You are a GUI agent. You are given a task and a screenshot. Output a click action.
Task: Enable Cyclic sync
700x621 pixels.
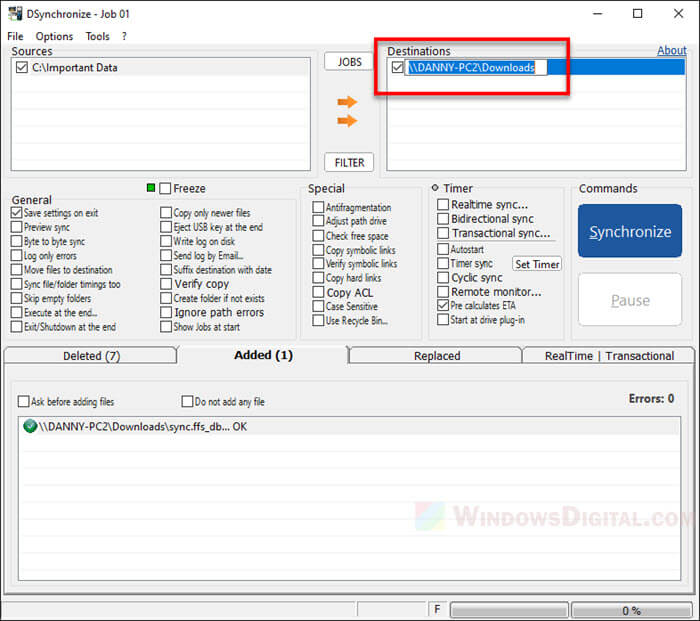(x=443, y=278)
